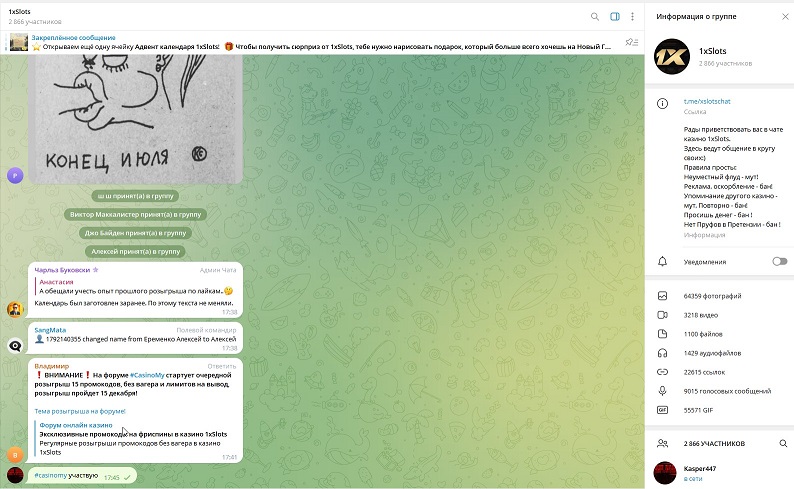This screenshot has height=489, width=794.
Task: Toggle the right info sidebar panel icon
Action: (x=615, y=17)
